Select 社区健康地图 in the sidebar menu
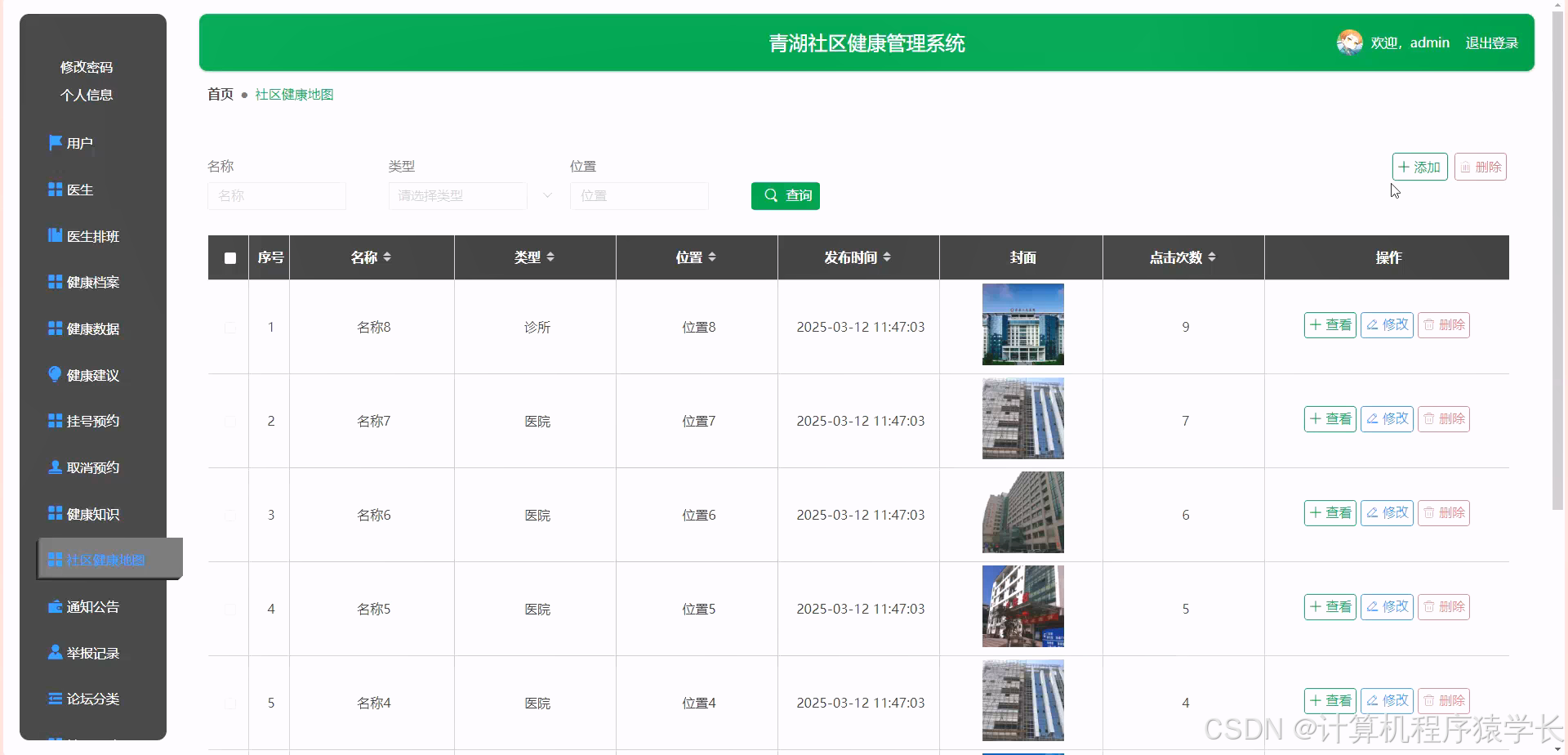This screenshot has height=755, width=1568. point(103,559)
